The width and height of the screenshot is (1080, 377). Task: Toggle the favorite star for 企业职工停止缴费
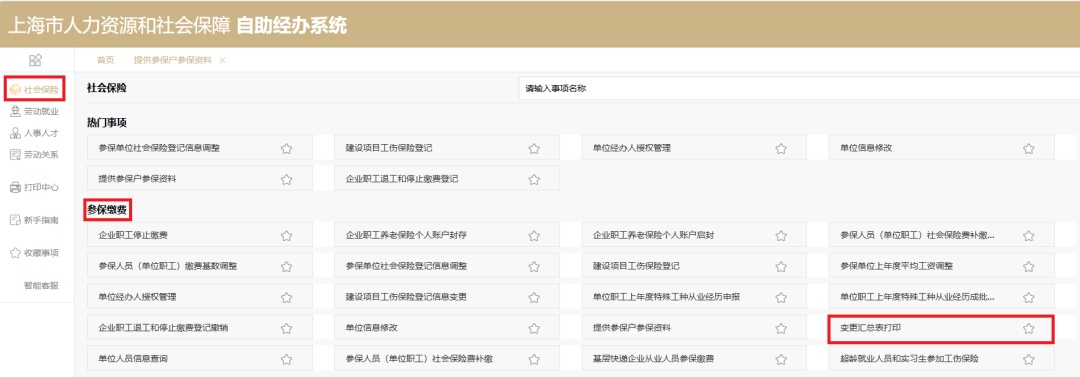click(x=287, y=236)
